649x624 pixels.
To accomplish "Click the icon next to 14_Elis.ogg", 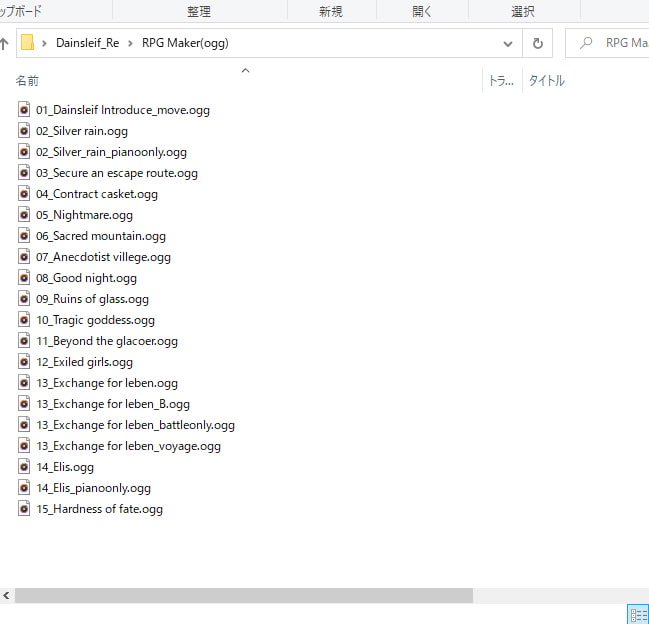I will coord(25,467).
